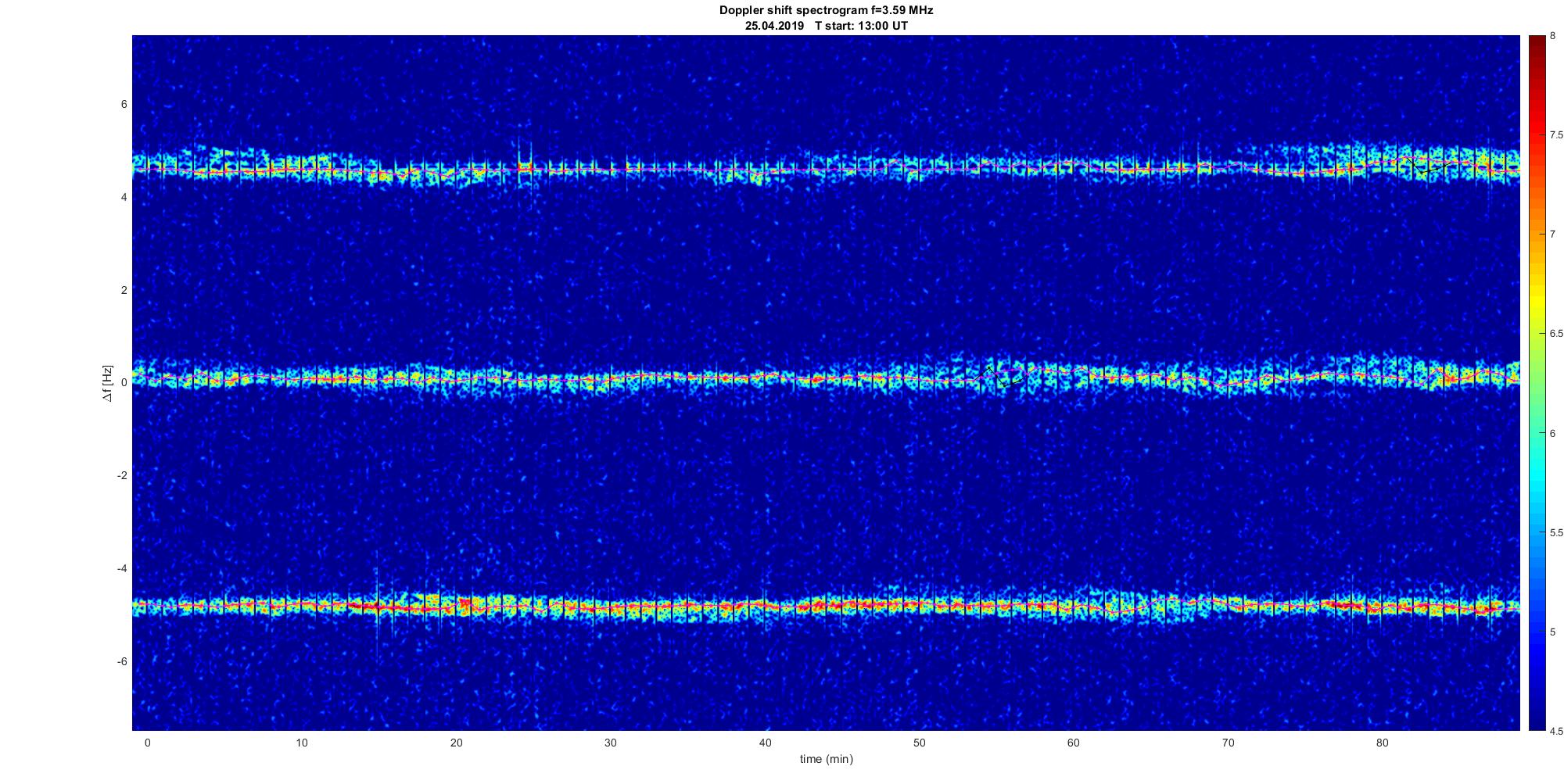The width and height of the screenshot is (1564, 784).
Task: Click the colorbar tick label 7
Action: pyautogui.click(x=1552, y=234)
